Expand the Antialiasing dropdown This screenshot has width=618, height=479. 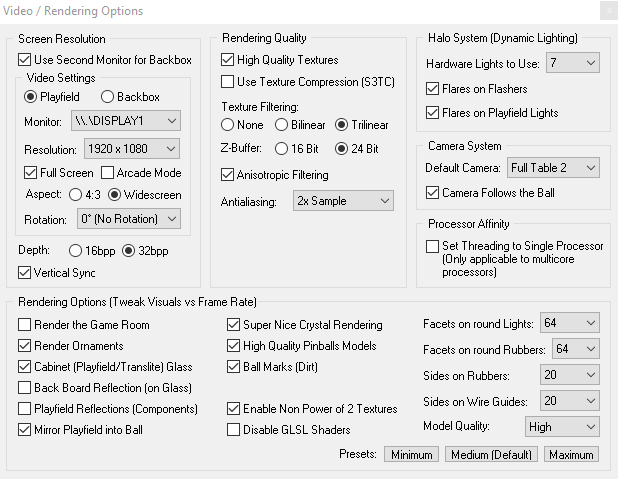pyautogui.click(x=343, y=201)
